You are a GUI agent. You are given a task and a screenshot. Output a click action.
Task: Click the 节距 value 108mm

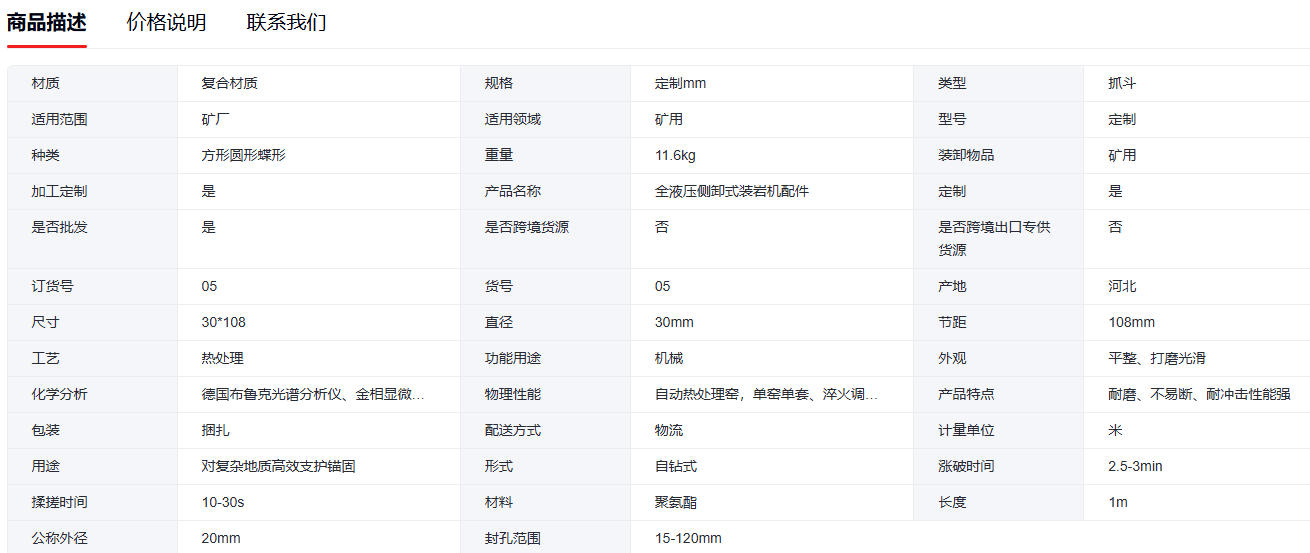point(1131,322)
